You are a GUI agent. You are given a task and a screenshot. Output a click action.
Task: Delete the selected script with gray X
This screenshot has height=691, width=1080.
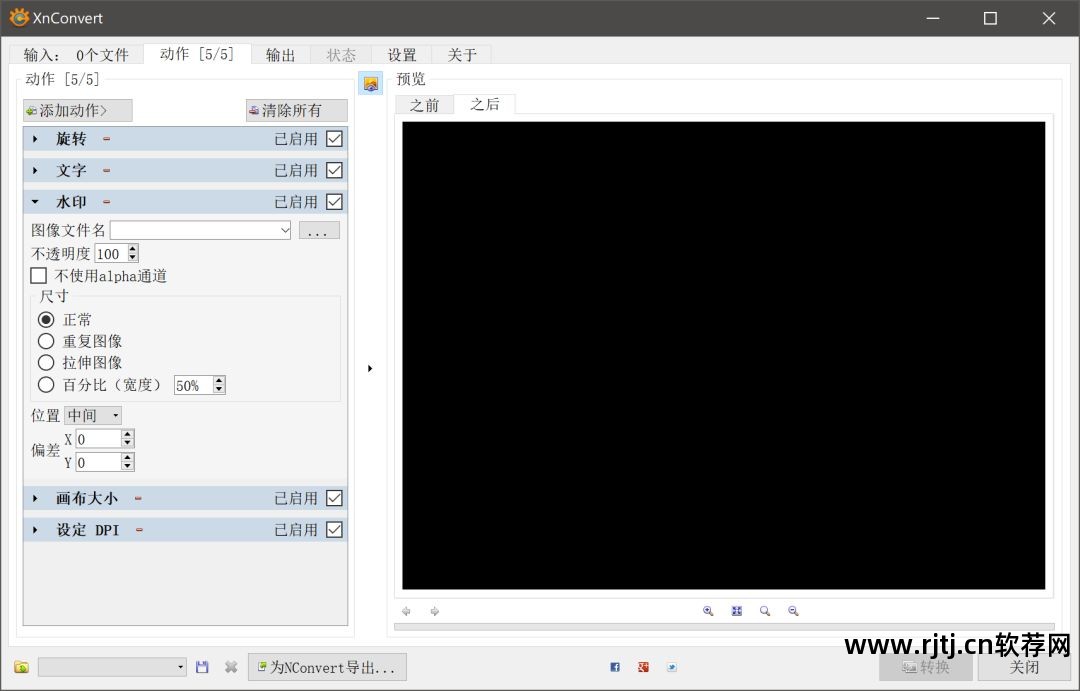(231, 667)
